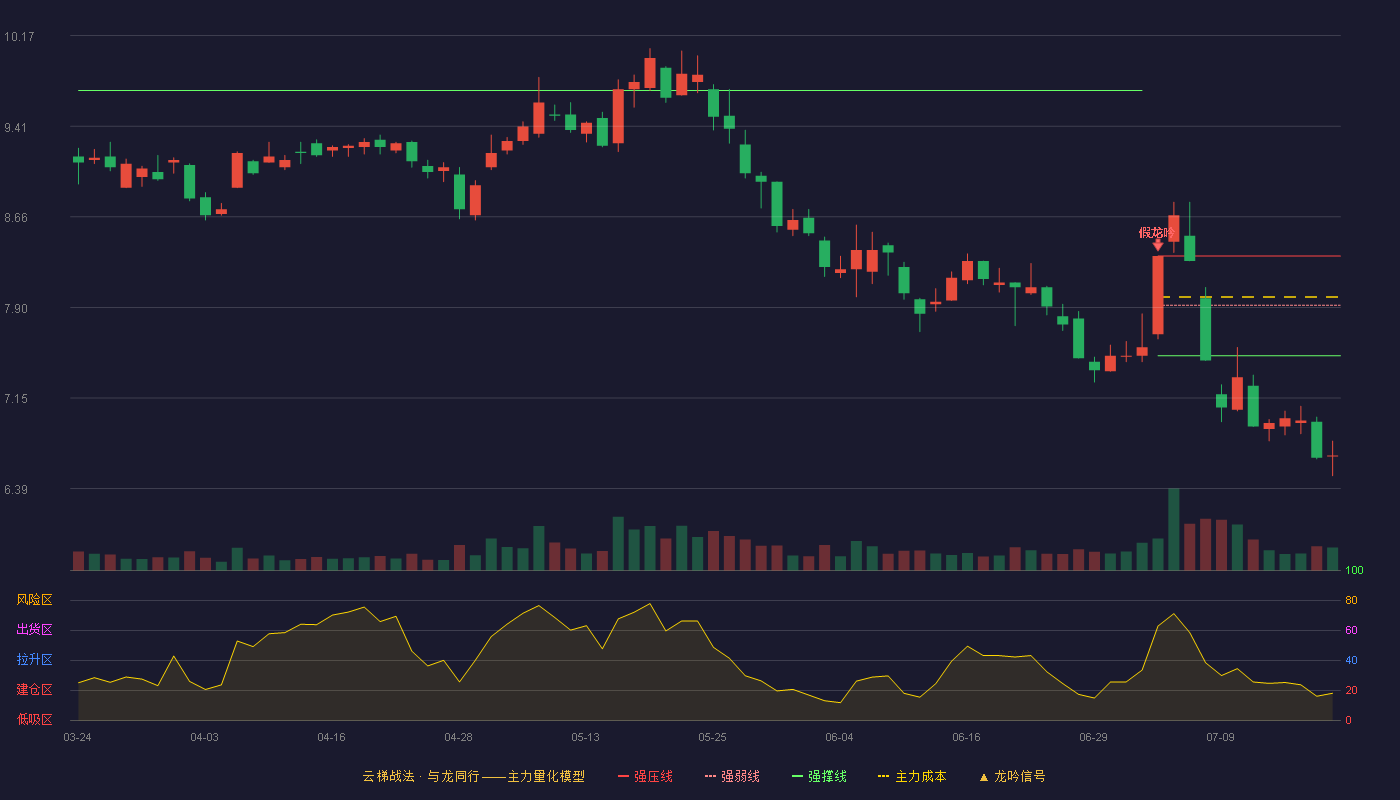Viewport: 1400px width, 800px height.
Task: Toggle the 强压线 legend entry
Action: pos(645,776)
